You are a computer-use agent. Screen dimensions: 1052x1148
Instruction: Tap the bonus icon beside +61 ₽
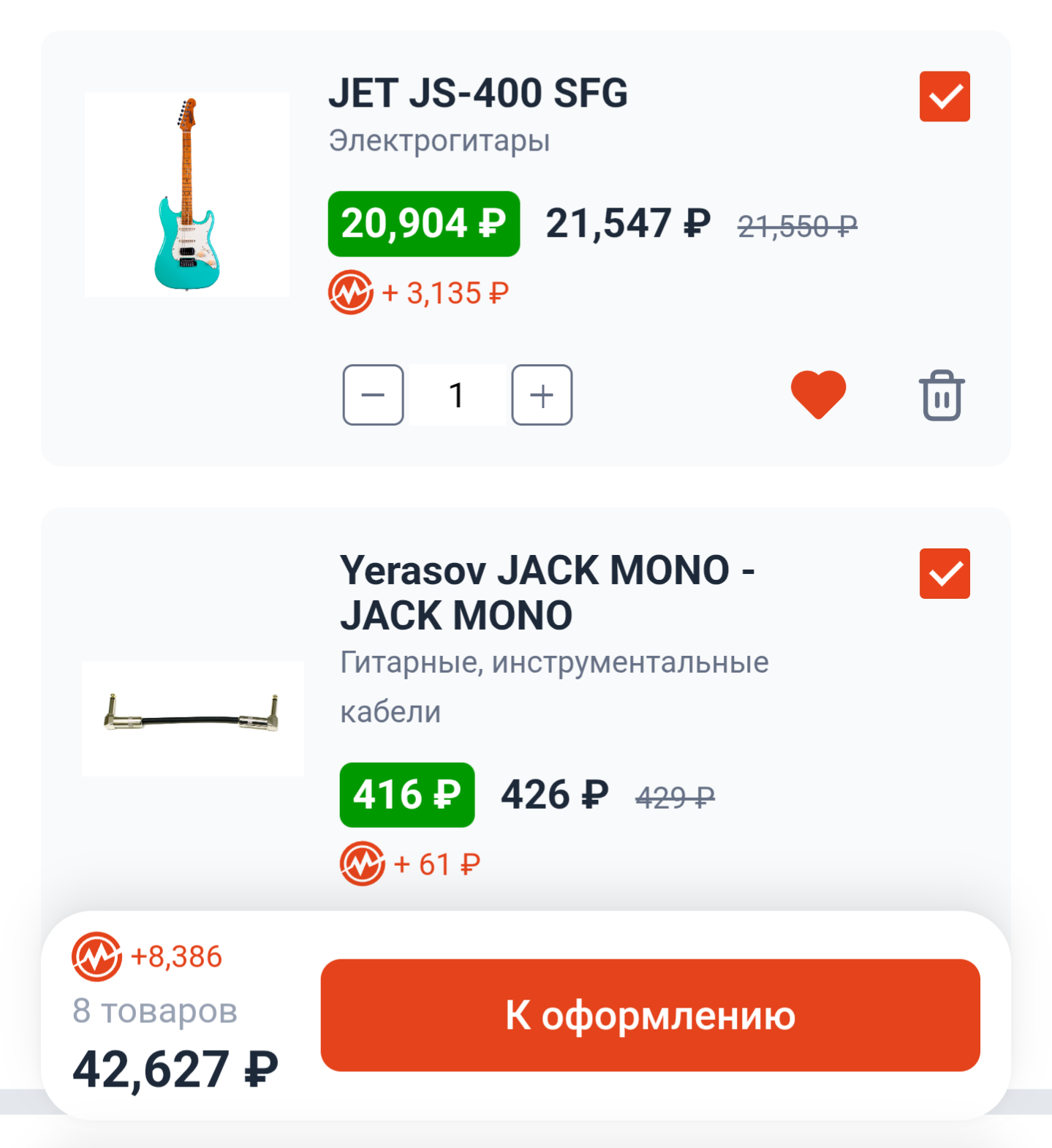coord(362,864)
